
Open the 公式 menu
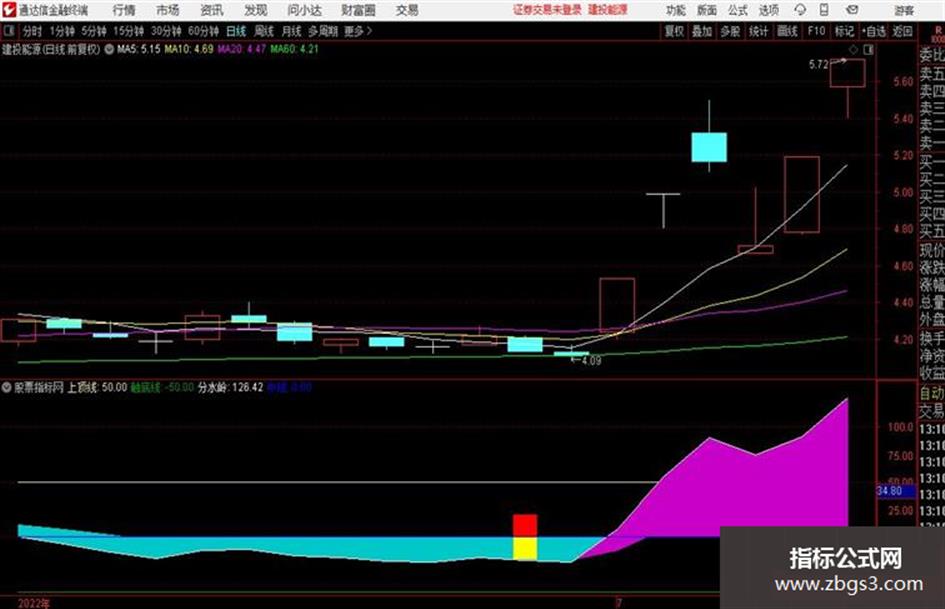(737, 10)
